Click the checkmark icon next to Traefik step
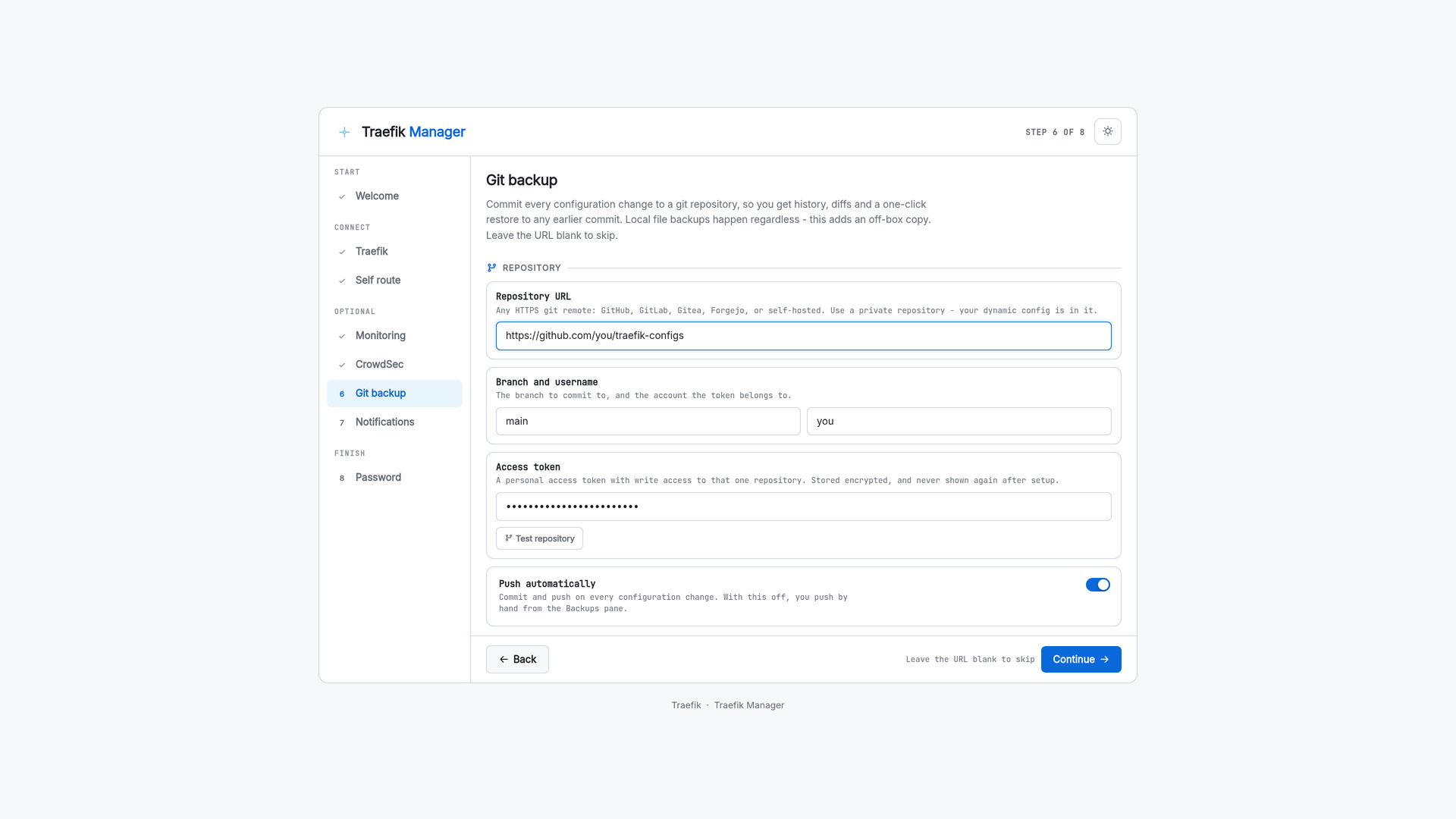 342,252
